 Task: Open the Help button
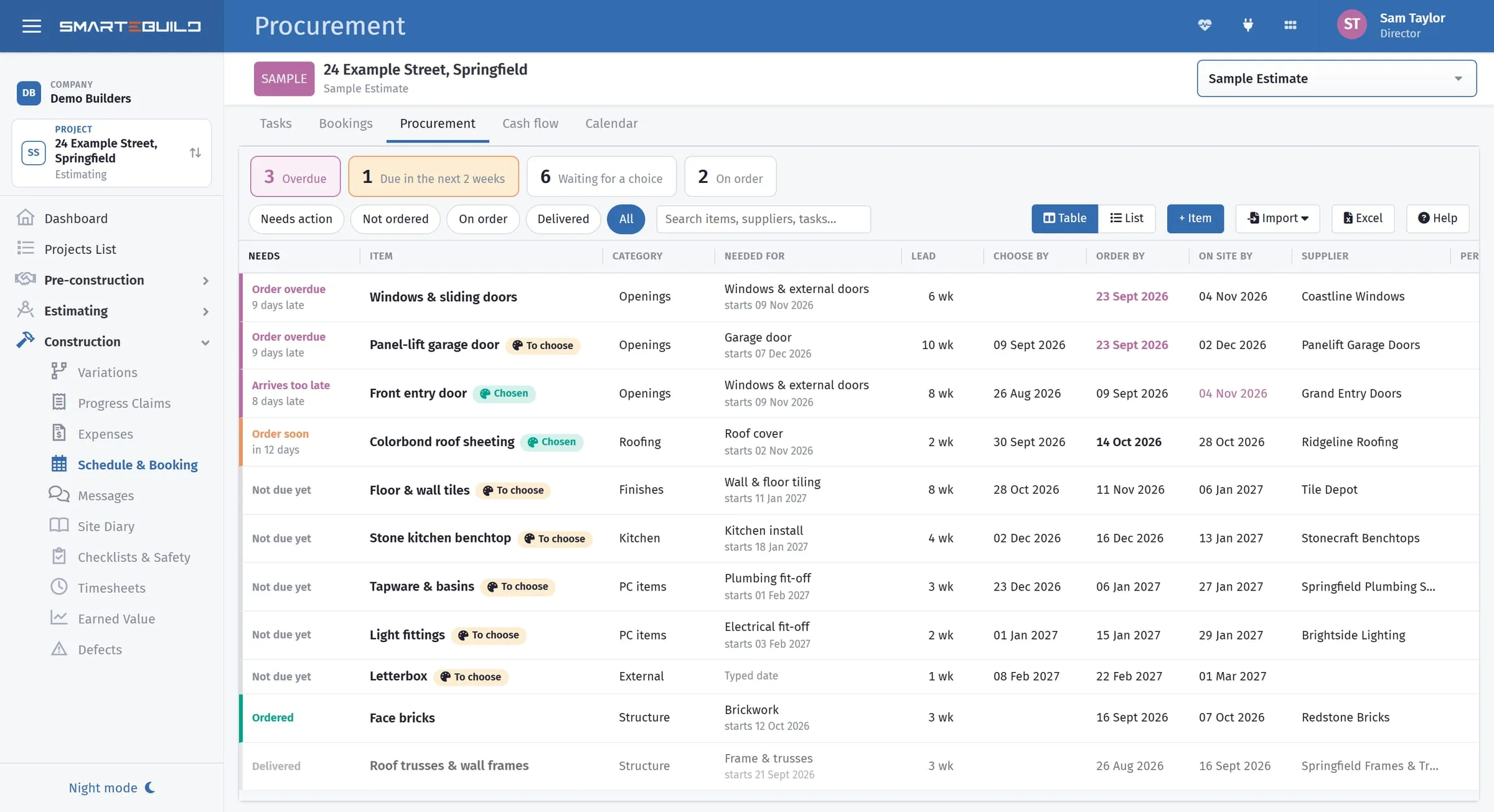(1437, 218)
